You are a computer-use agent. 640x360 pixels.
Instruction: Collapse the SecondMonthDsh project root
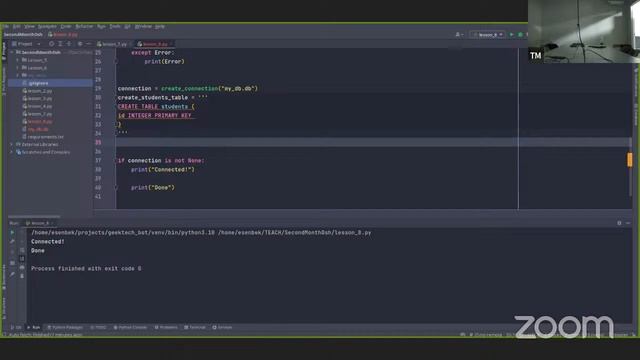(12, 52)
